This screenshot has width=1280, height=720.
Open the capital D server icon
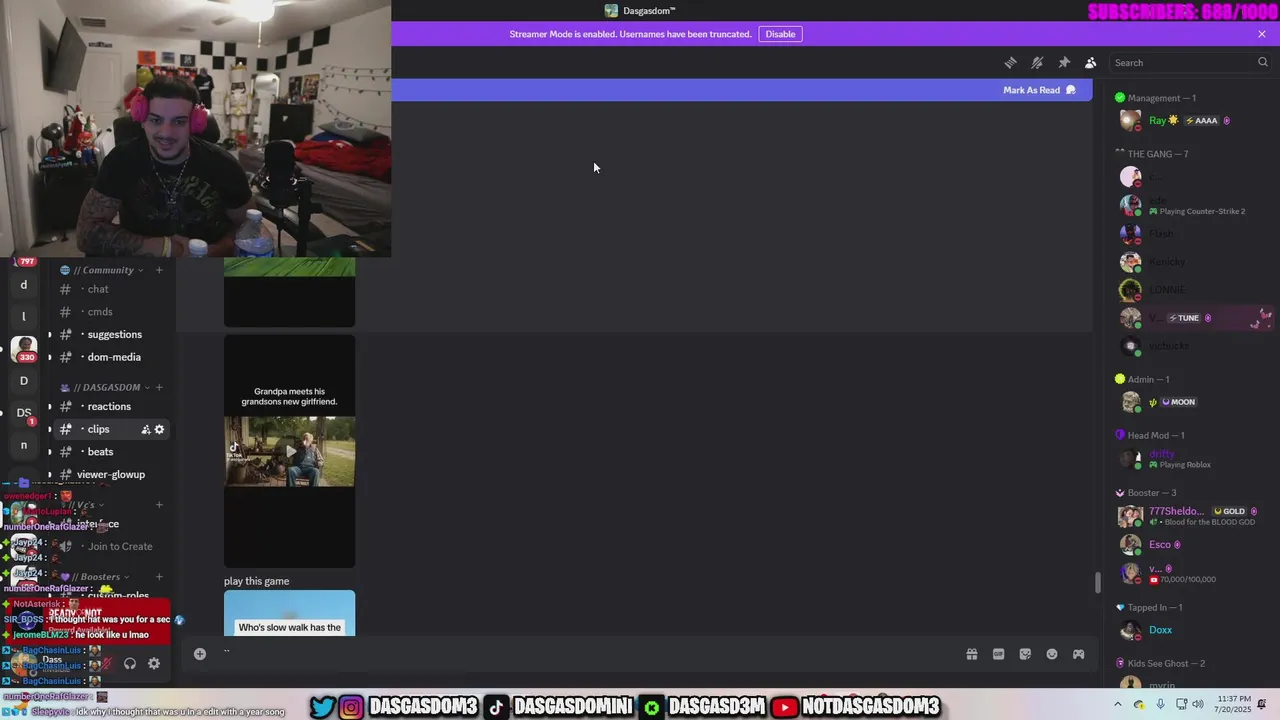(x=24, y=380)
